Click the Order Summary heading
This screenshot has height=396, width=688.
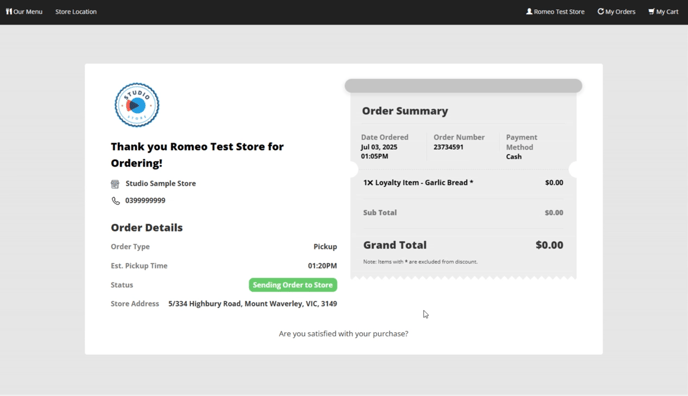click(x=405, y=111)
